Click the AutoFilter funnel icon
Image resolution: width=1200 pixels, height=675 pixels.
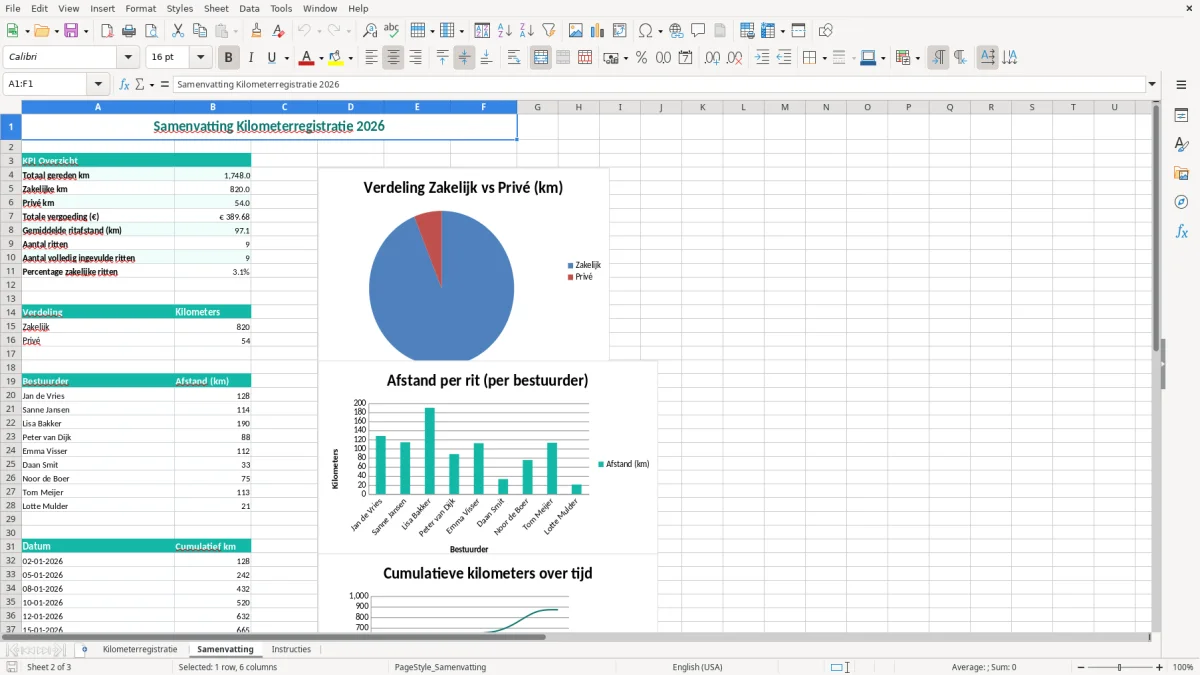click(549, 31)
